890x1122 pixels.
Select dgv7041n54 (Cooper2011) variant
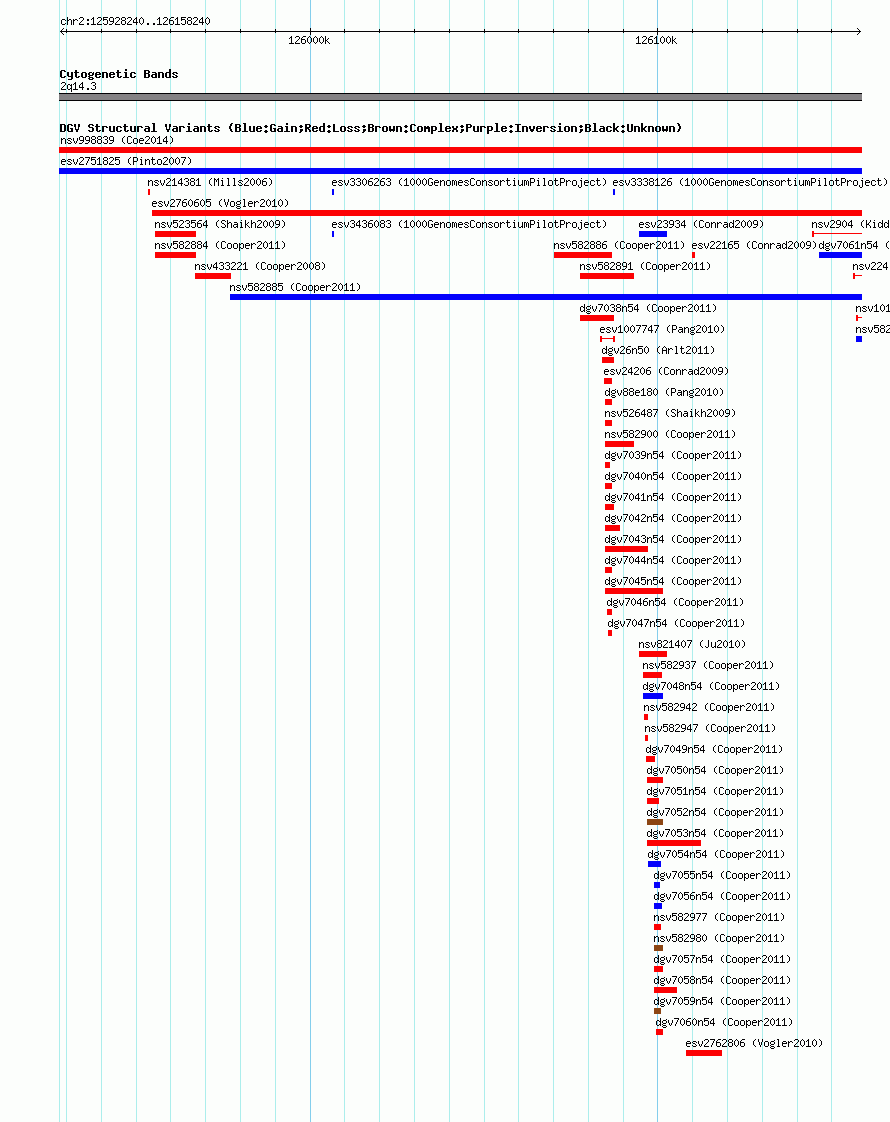click(x=673, y=497)
